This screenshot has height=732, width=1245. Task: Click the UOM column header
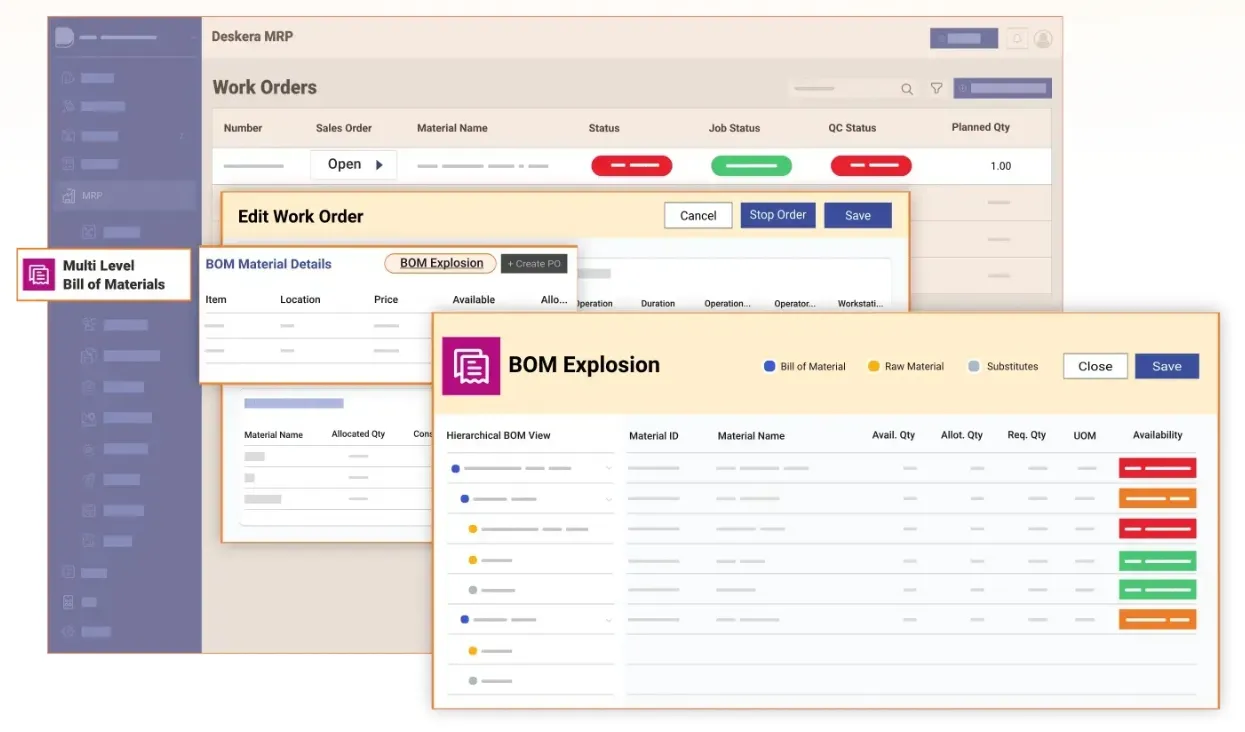[x=1085, y=436]
